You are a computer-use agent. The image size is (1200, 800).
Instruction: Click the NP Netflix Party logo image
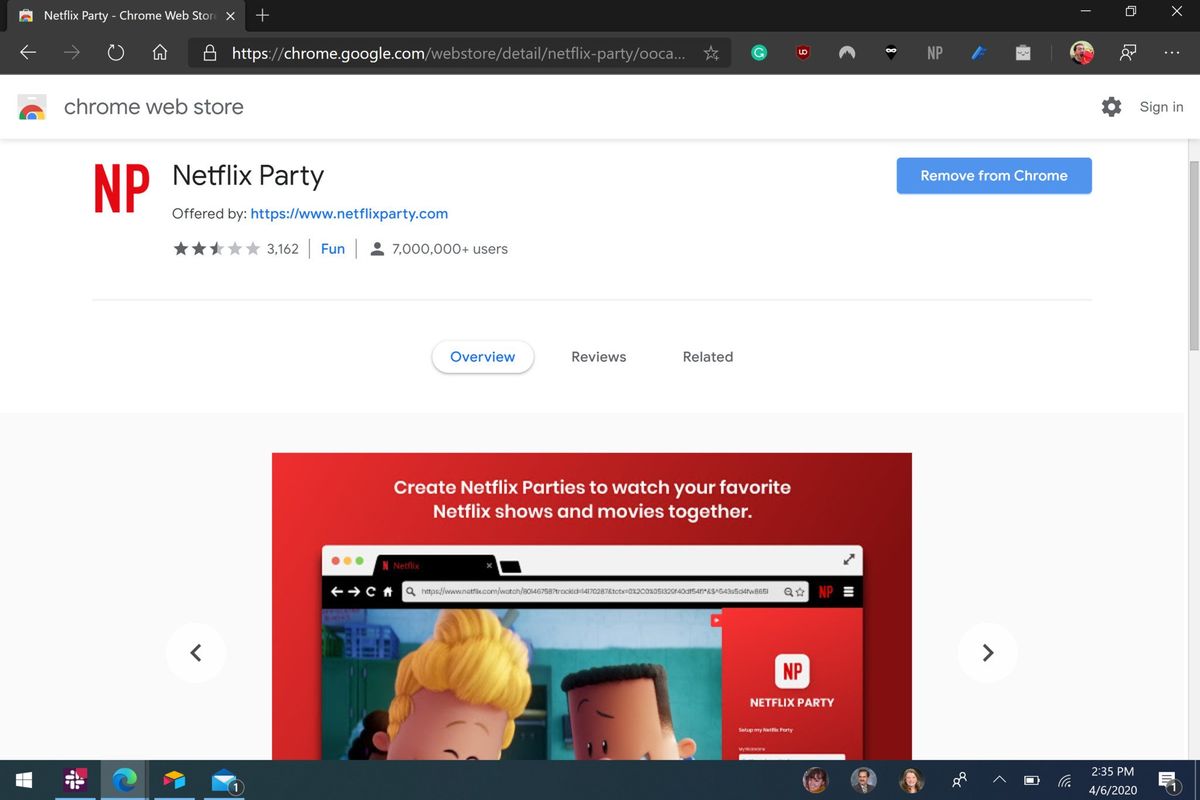120,187
